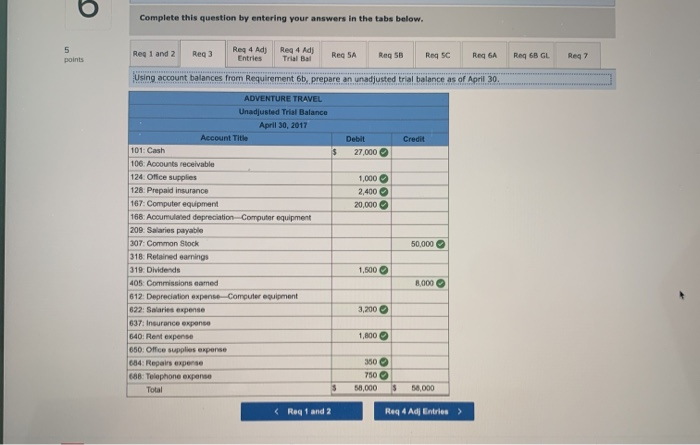This screenshot has height=445, width=700.
Task: Click green check beside Office supplies 1,000
Action: point(383,179)
